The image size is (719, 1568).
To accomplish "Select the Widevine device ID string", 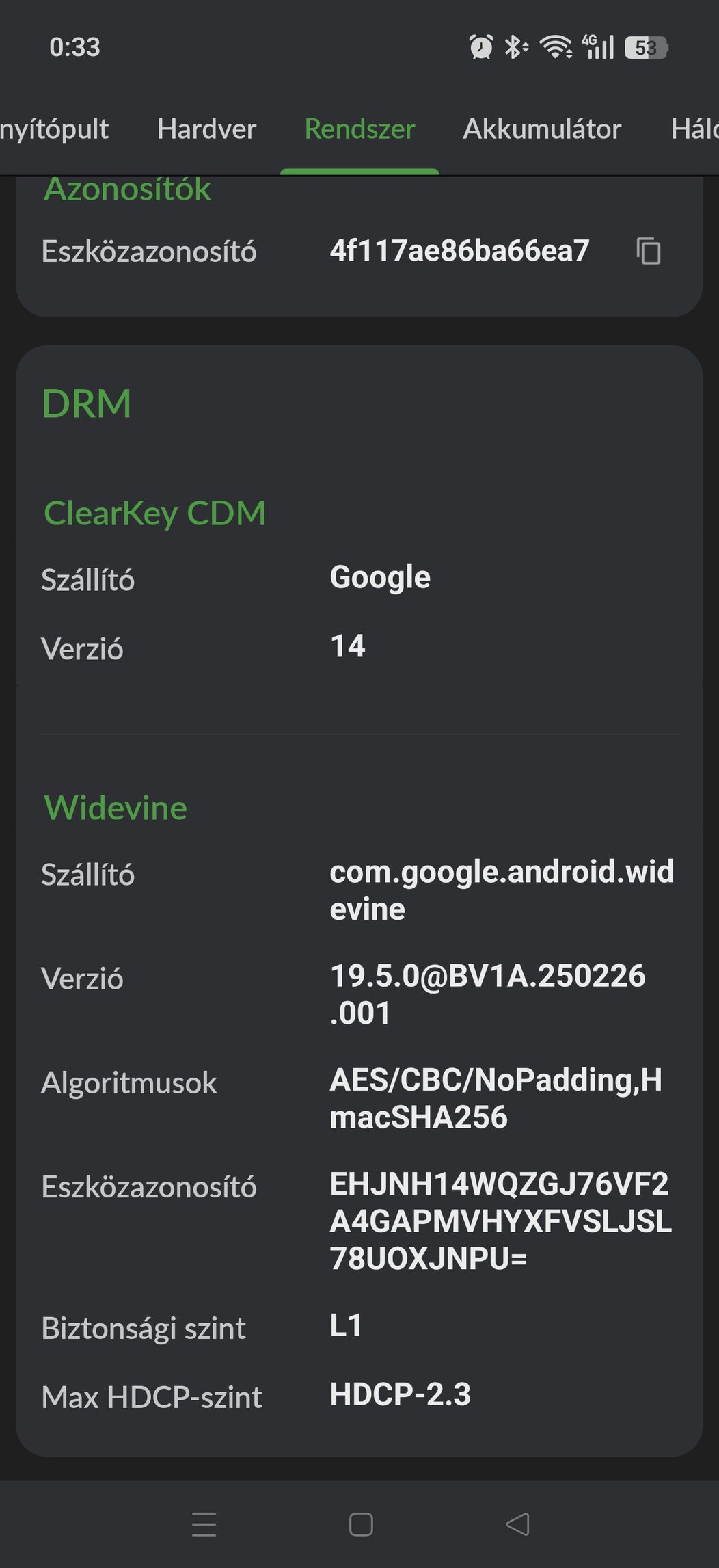I will point(500,1221).
